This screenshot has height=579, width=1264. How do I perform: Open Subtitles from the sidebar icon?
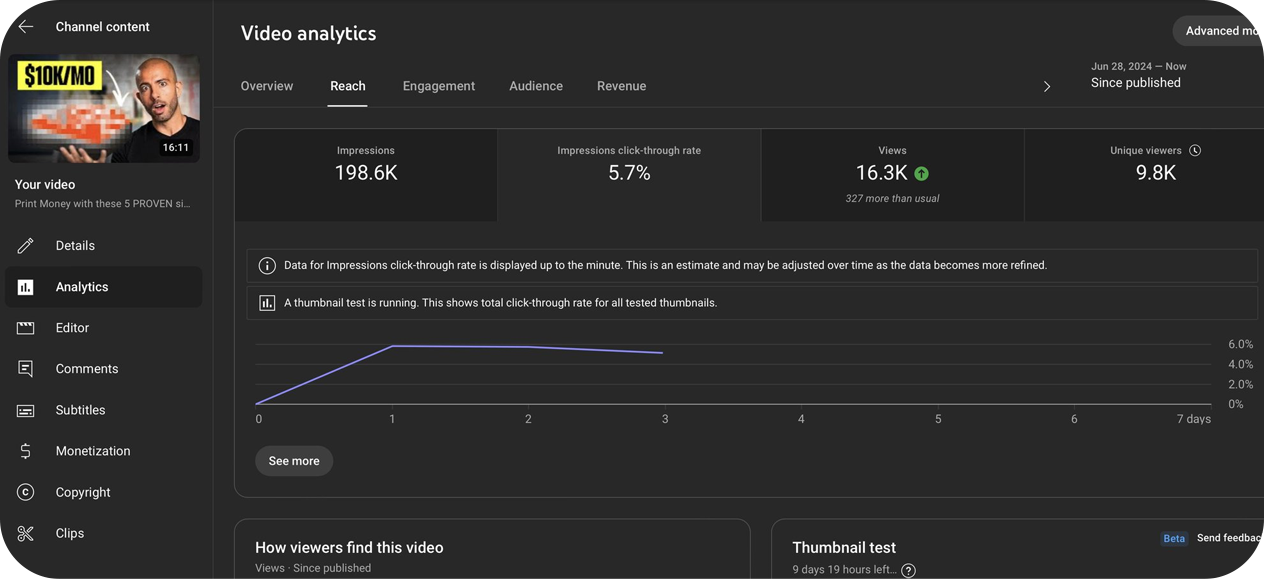point(26,411)
